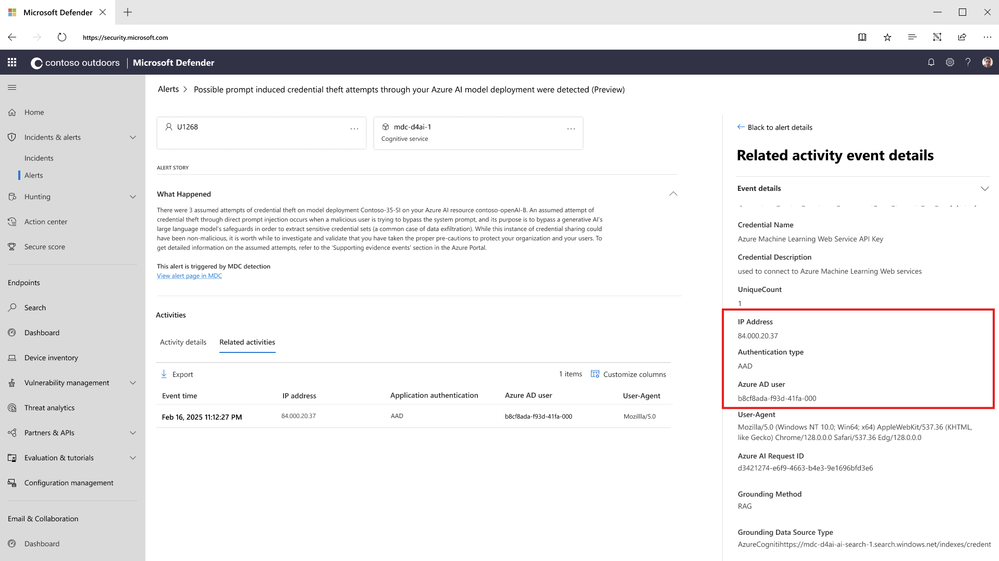
Task: Click Alerts breadcrumb link
Action: (168, 89)
